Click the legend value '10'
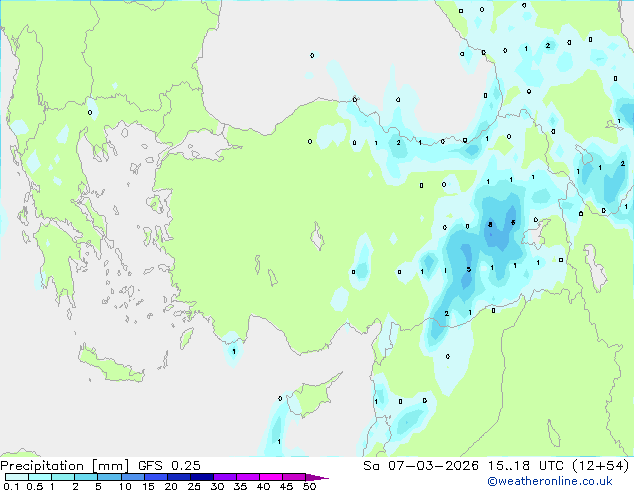This screenshot has width=634, height=490. [x=125, y=486]
